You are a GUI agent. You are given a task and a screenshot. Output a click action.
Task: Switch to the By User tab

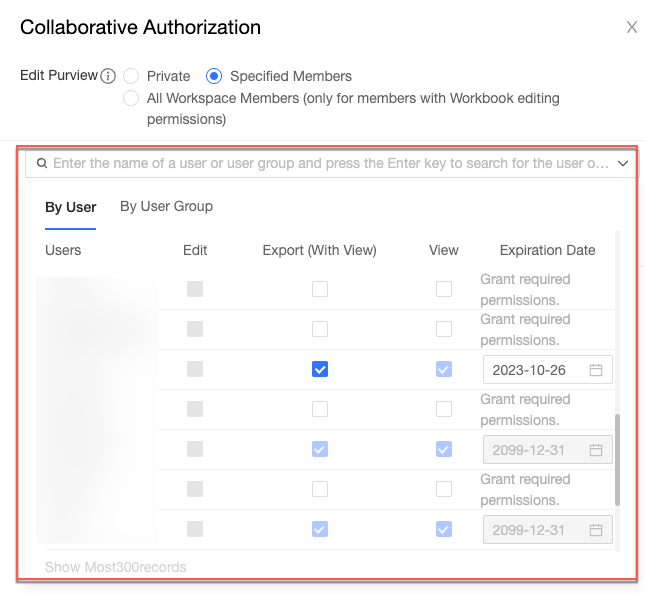[70, 207]
